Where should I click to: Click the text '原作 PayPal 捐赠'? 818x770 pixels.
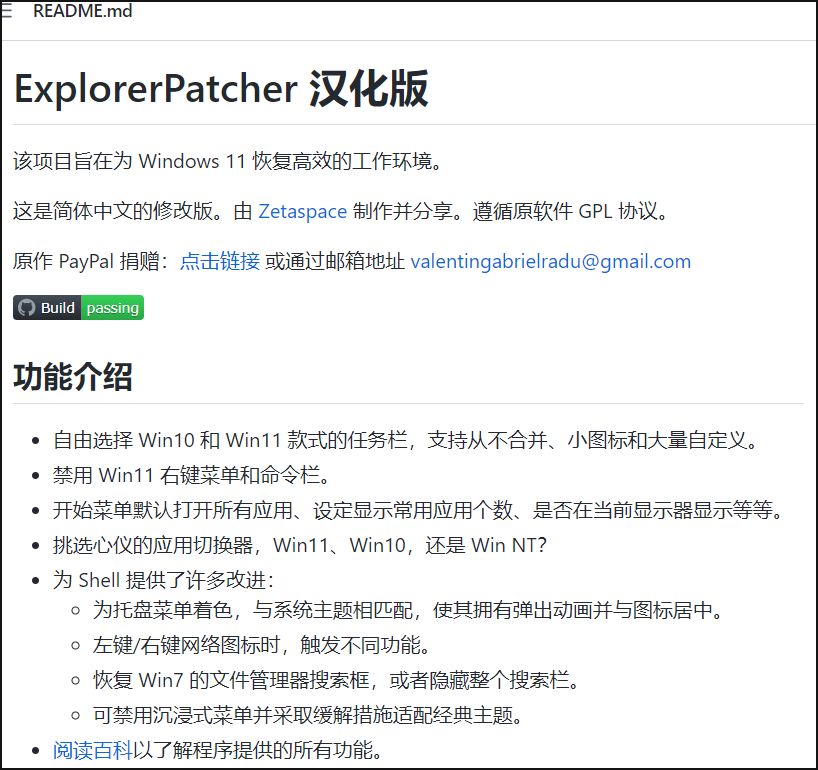86,261
